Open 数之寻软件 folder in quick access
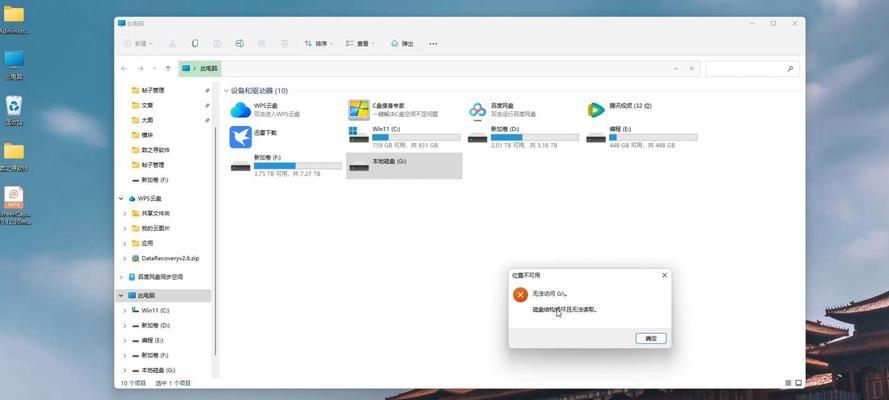 (x=155, y=150)
